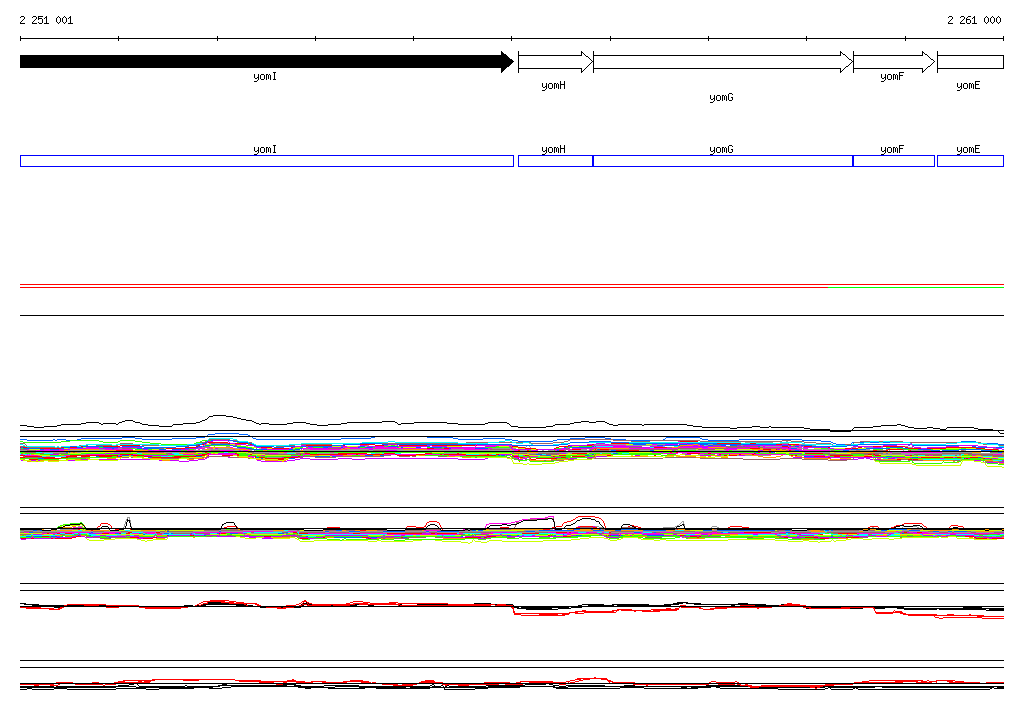The height and width of the screenshot is (714, 1024).
Task: Click yomF label above blue rectangle
Action: (x=892, y=150)
